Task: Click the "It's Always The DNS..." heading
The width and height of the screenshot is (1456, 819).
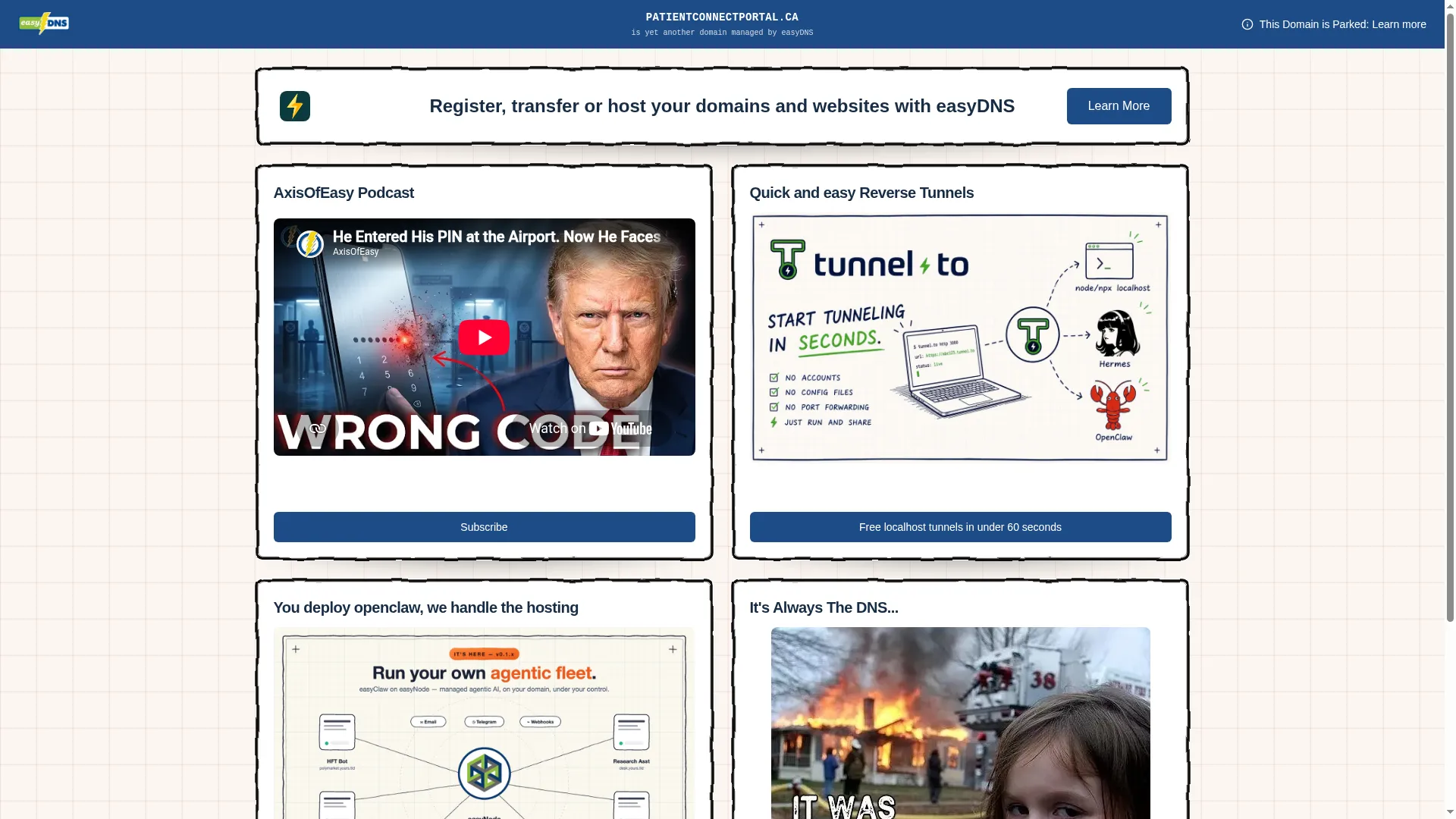Action: pos(824,607)
